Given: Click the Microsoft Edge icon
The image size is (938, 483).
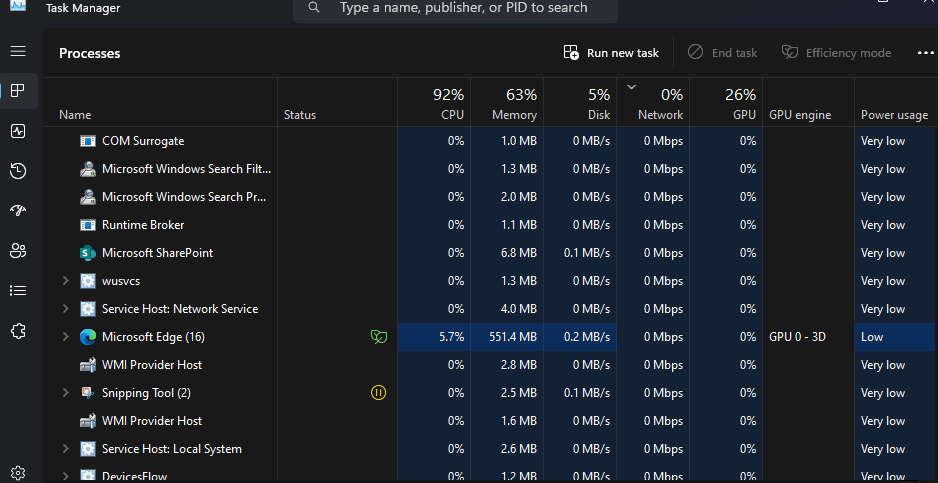Looking at the screenshot, I should (x=88, y=337).
